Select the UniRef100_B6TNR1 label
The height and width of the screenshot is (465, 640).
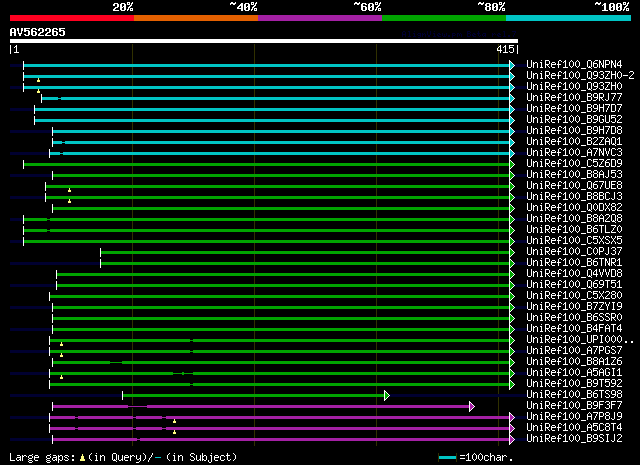(x=574, y=263)
